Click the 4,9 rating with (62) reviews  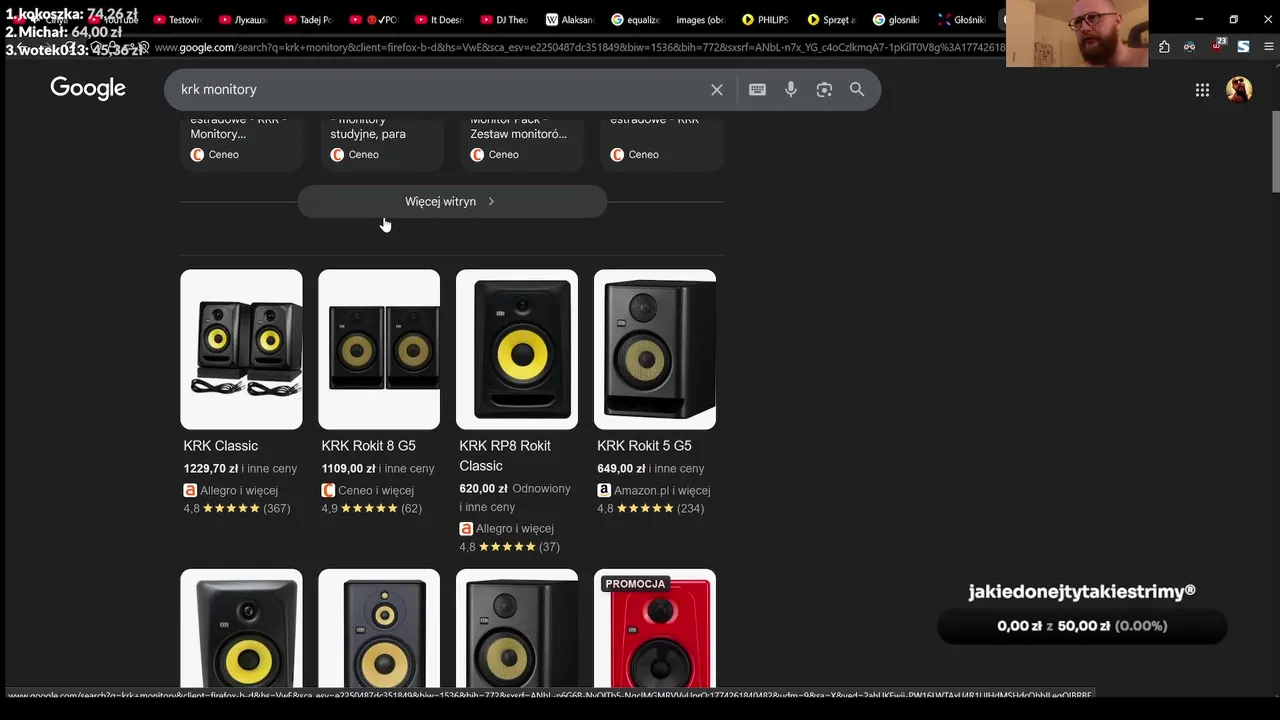point(371,508)
